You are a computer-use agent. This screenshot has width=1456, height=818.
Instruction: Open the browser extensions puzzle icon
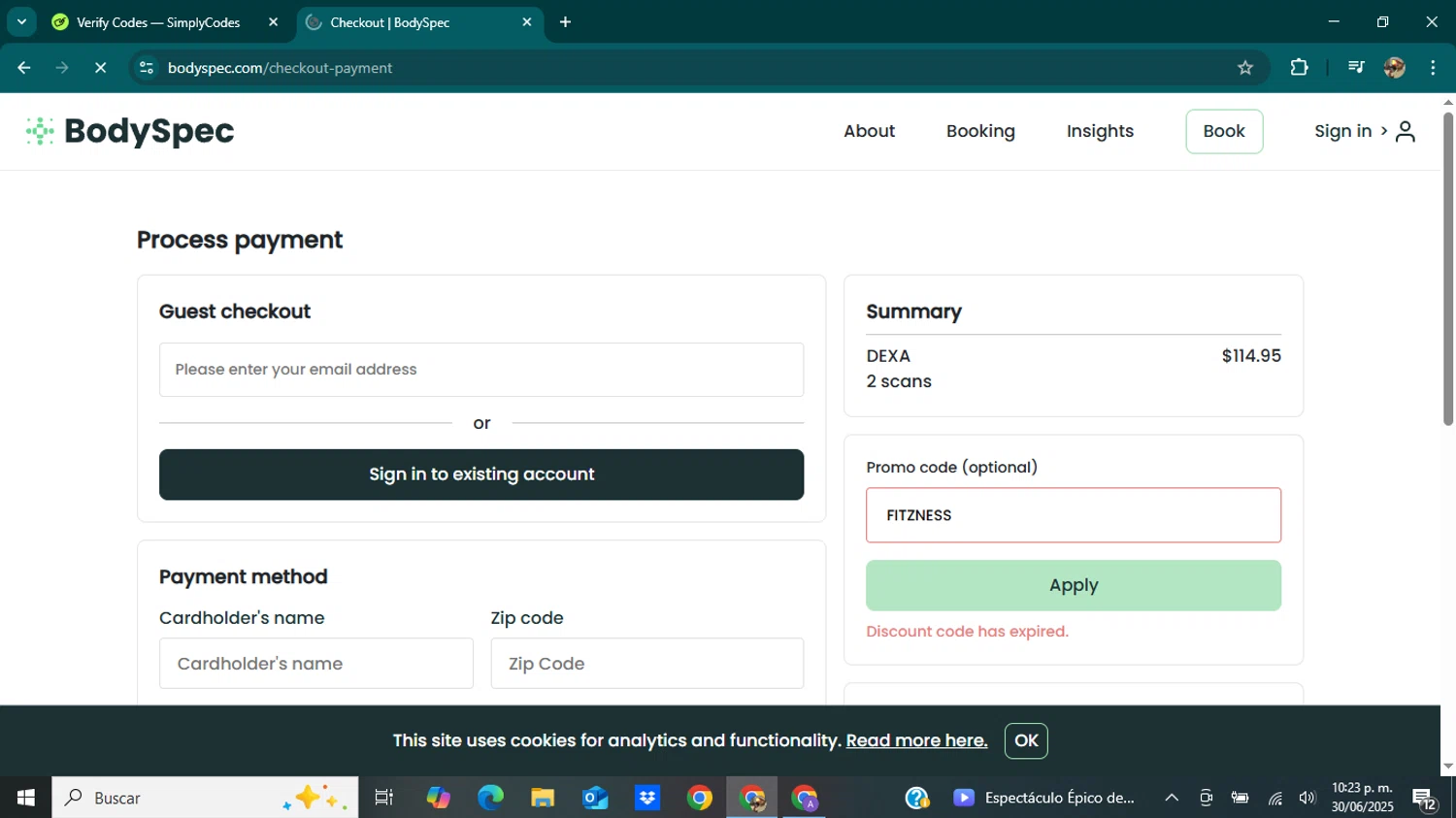click(1299, 68)
